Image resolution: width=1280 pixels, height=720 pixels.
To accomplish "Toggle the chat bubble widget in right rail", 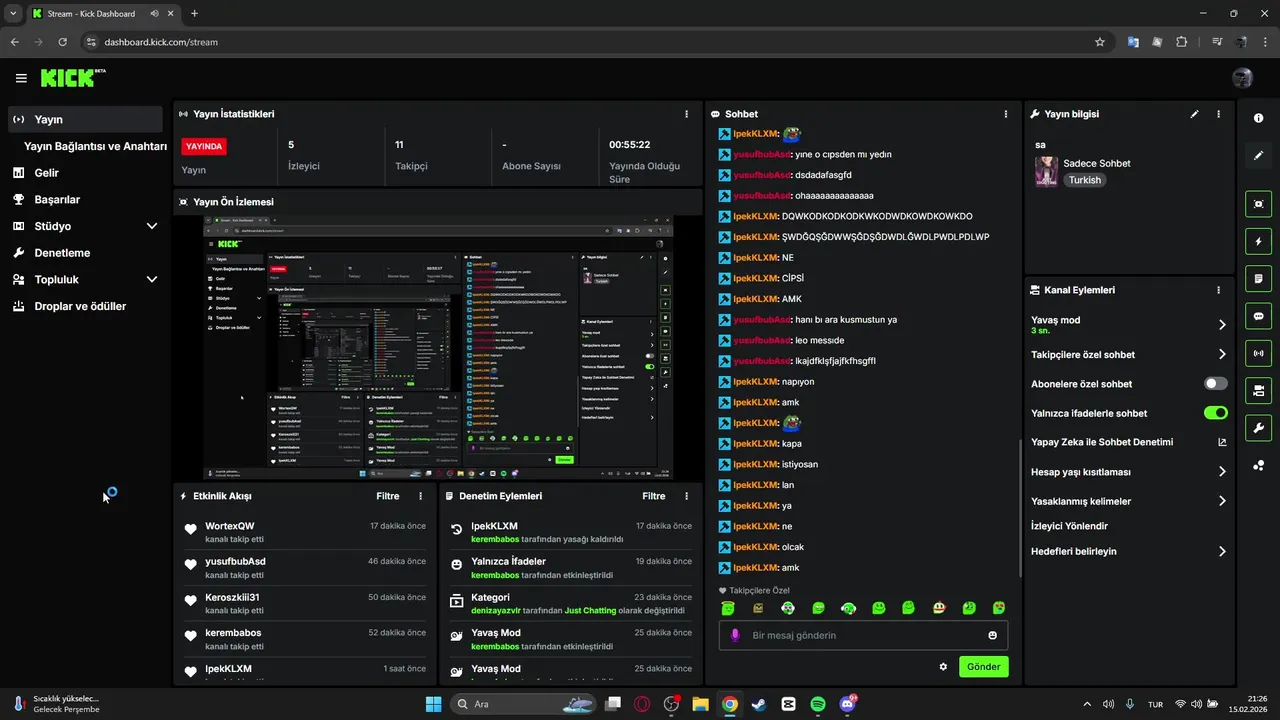I will [1259, 315].
